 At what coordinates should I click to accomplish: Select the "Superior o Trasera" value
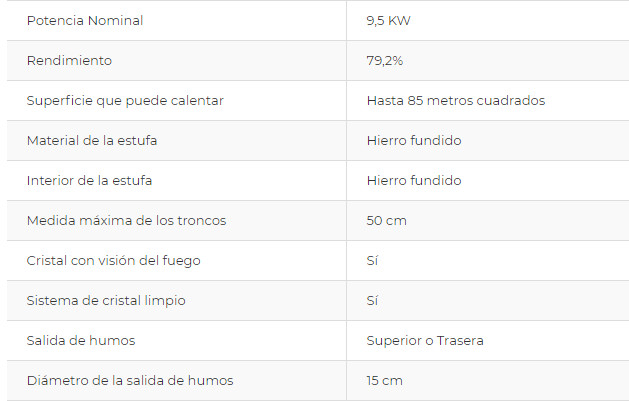coord(425,340)
